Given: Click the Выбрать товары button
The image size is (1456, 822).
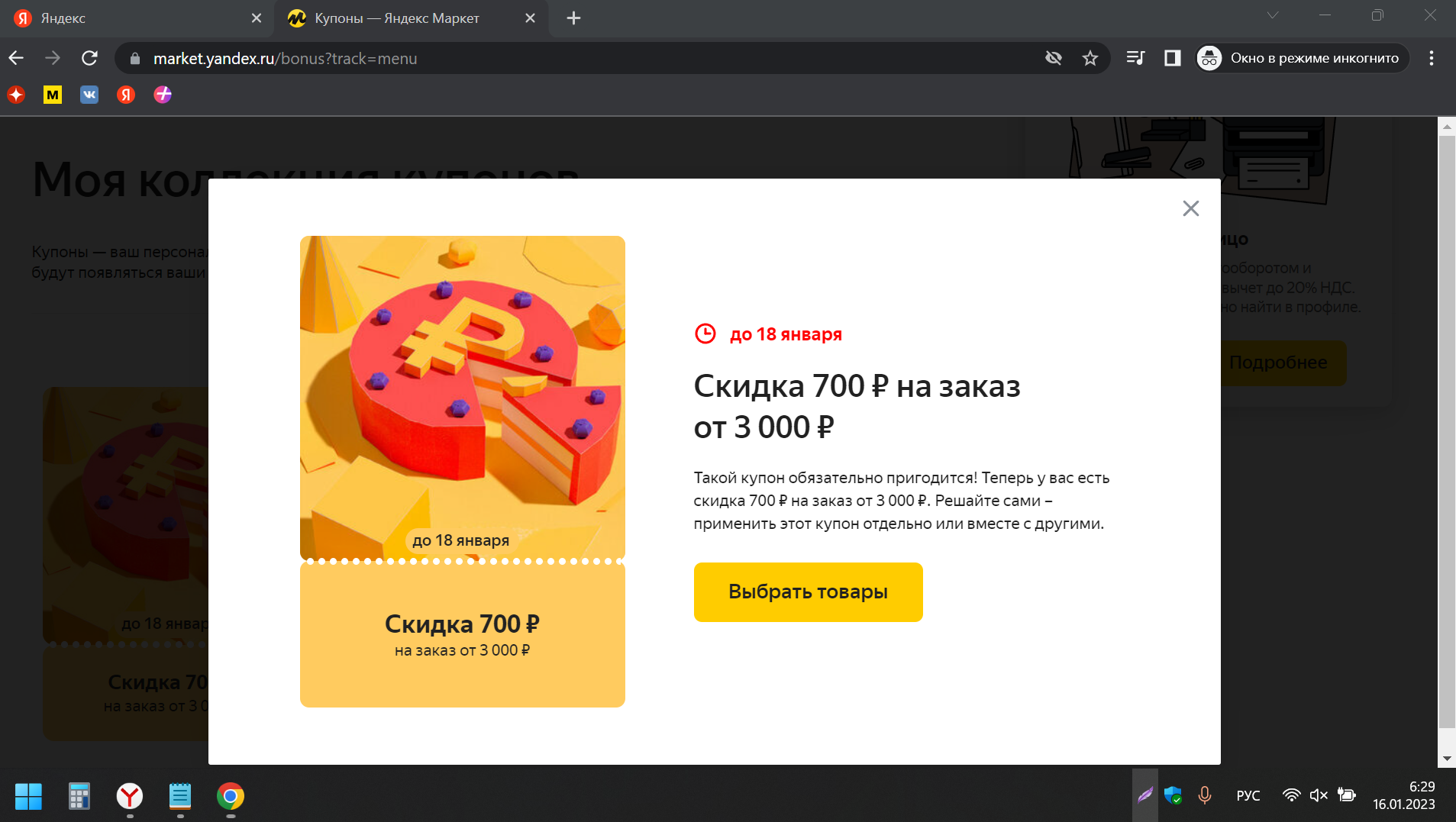Looking at the screenshot, I should pyautogui.click(x=808, y=592).
